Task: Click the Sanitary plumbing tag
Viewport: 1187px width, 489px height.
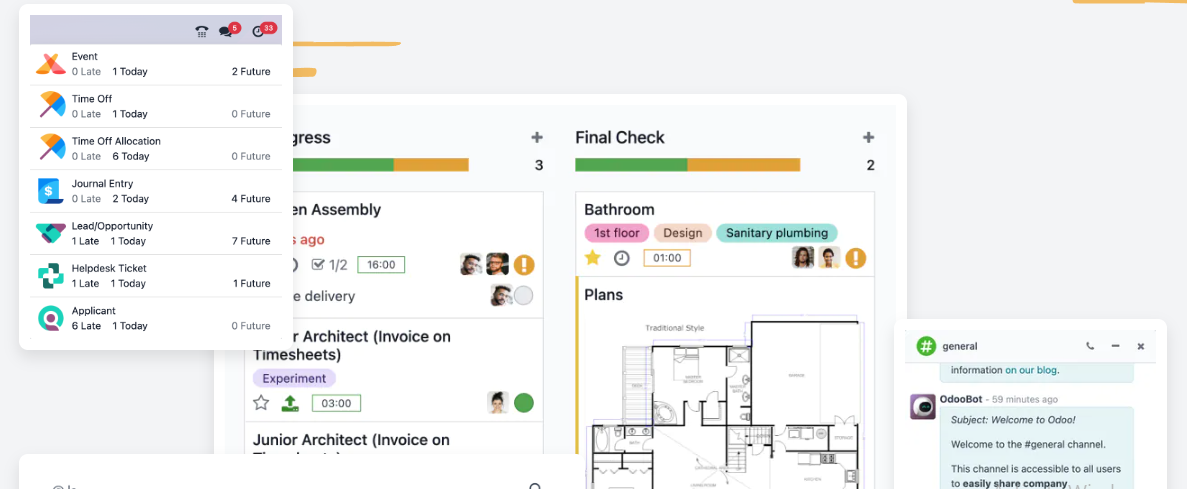Action: point(777,233)
